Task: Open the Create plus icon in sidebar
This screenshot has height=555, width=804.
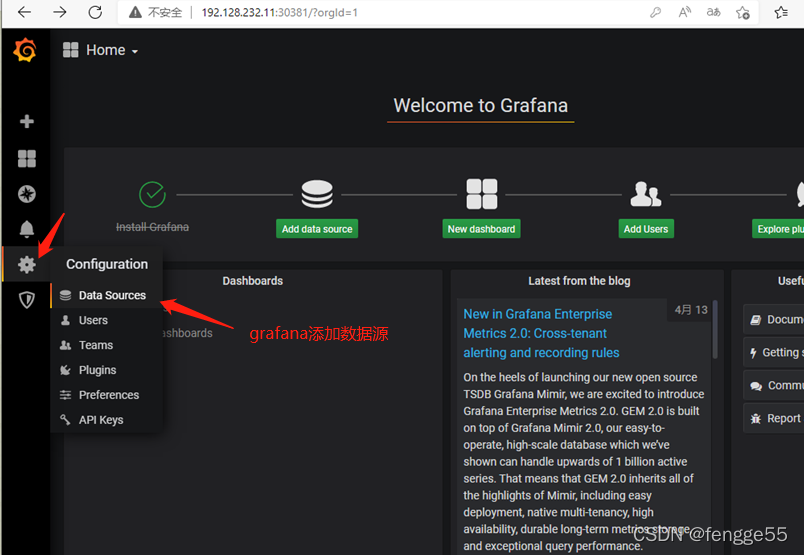Action: pos(27,122)
